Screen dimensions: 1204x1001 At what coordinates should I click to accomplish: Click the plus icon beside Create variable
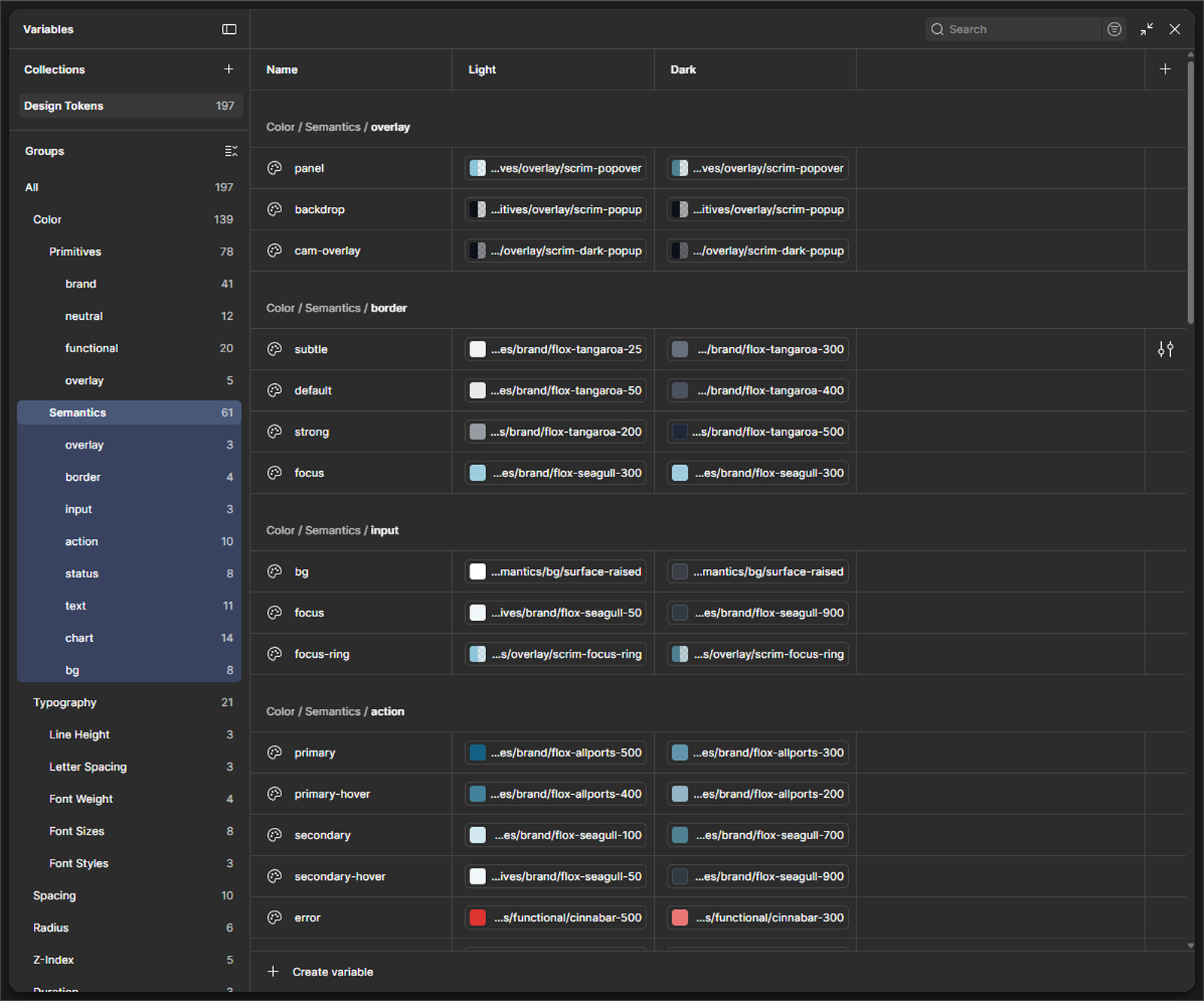tap(273, 972)
